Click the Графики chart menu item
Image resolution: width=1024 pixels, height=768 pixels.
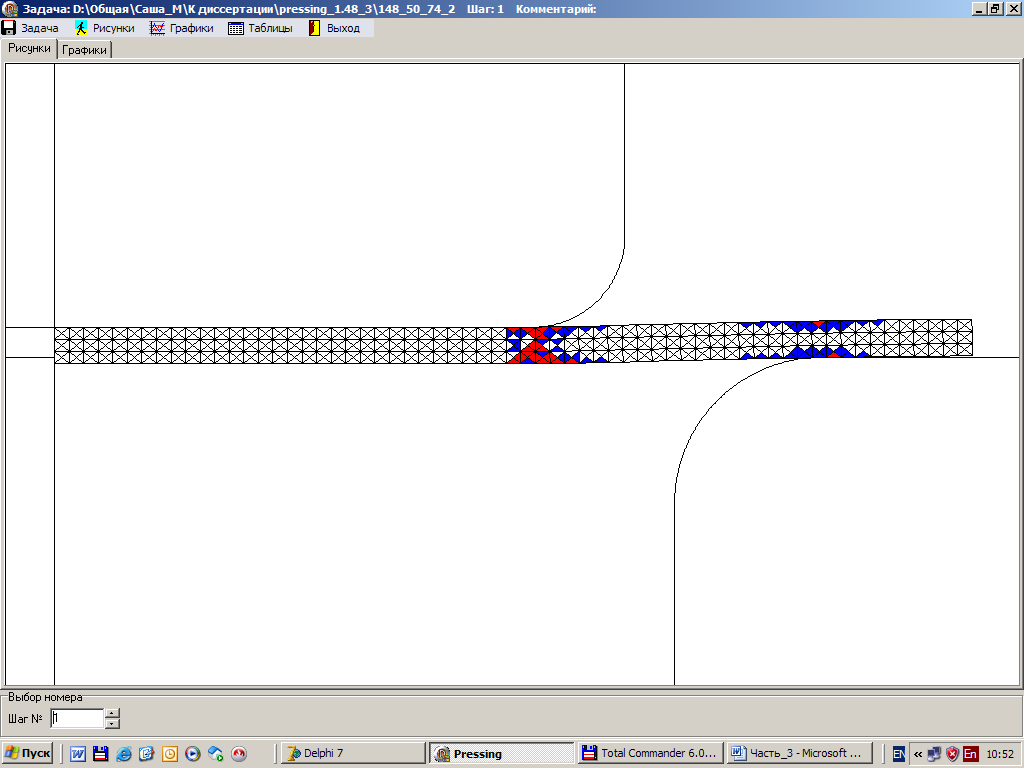tap(182, 28)
